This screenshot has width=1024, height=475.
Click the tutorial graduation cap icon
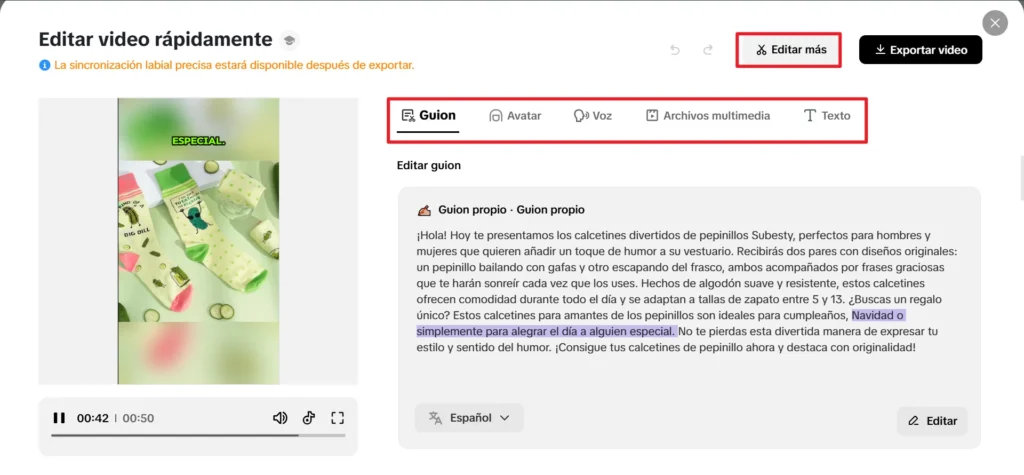pos(289,40)
